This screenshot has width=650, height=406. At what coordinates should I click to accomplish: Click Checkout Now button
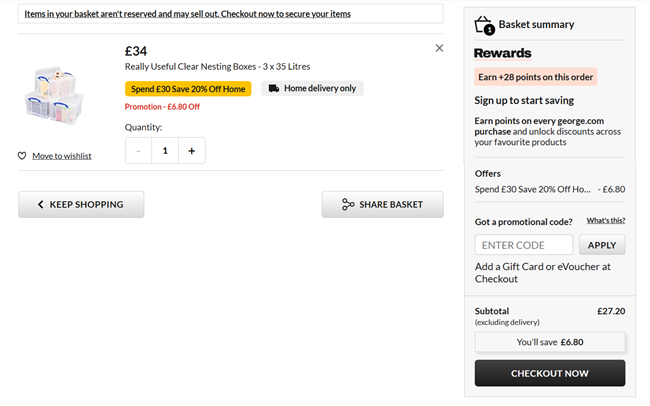coord(550,373)
